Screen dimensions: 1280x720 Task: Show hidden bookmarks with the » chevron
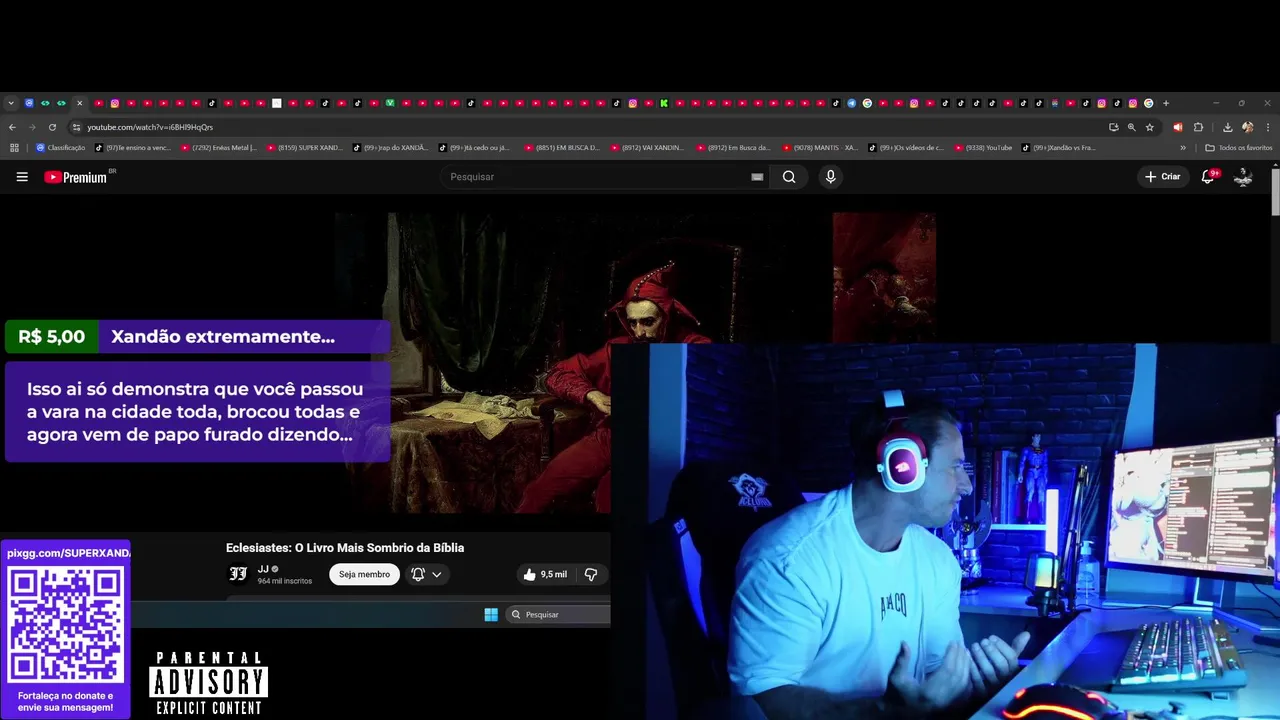pyautogui.click(x=1183, y=148)
